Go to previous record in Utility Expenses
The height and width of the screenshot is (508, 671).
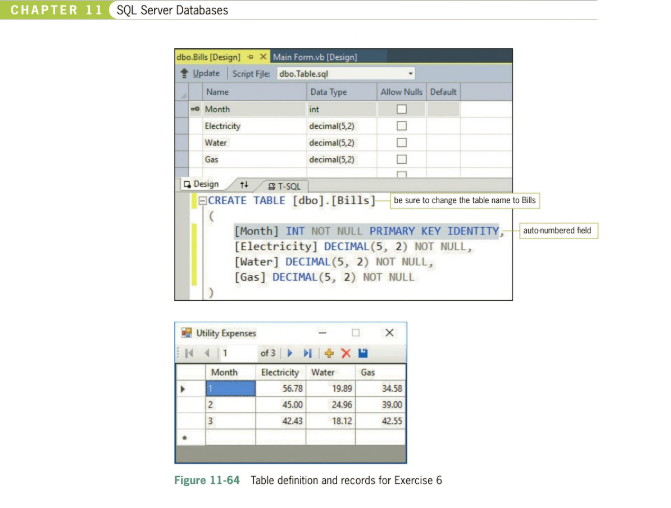pos(207,353)
